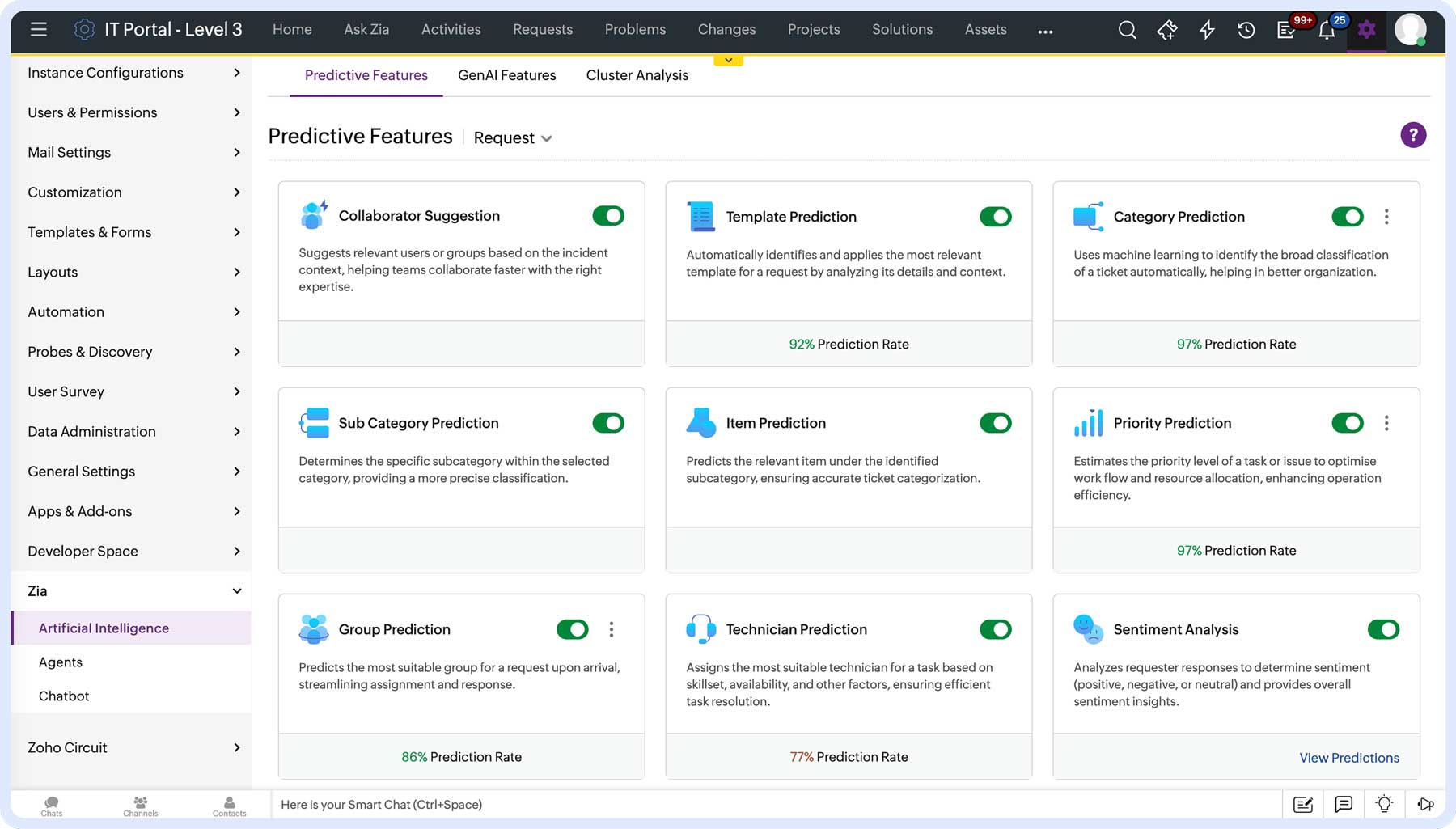Screen dimensions: 1456x829
Task: Click the purple admin settings gear icon
Action: [1367, 31]
